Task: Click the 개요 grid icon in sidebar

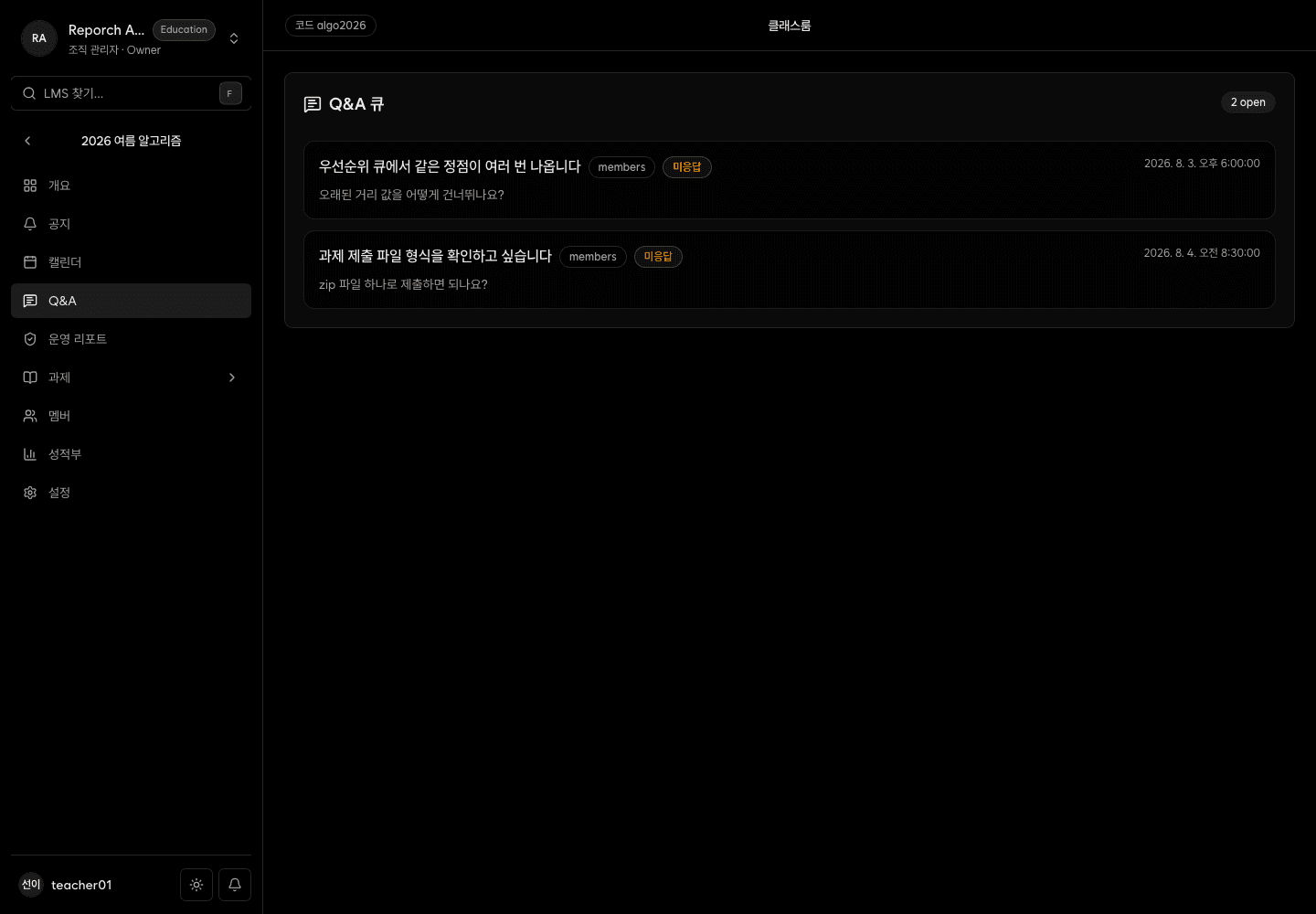Action: [x=30, y=186]
